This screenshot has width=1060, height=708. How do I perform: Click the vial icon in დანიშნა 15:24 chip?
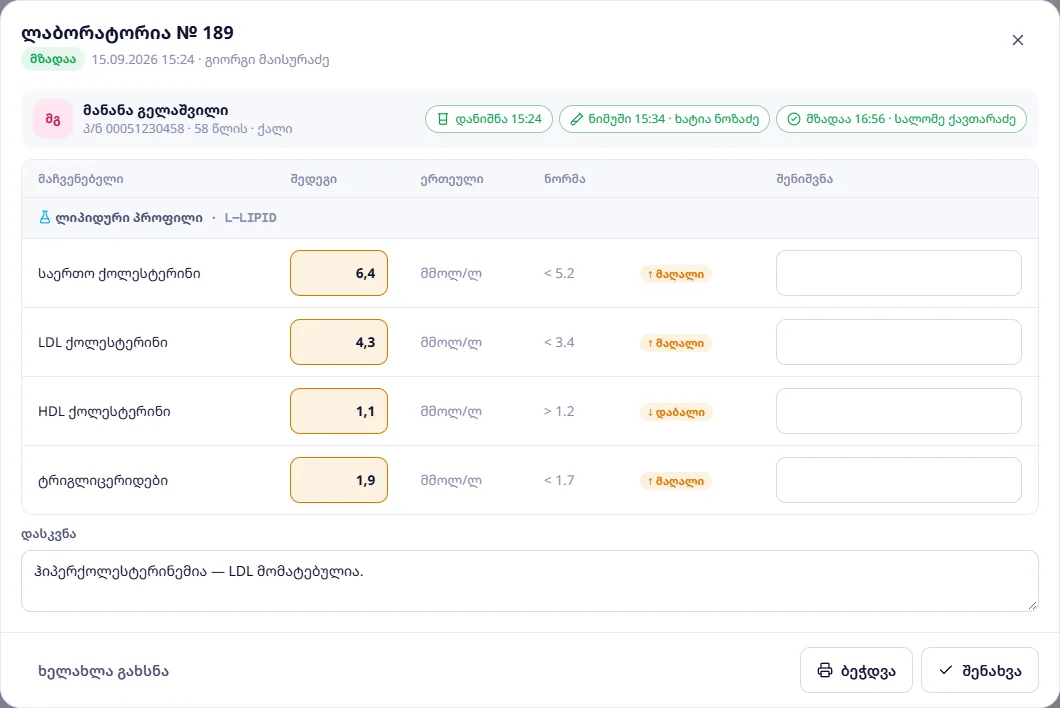point(443,119)
